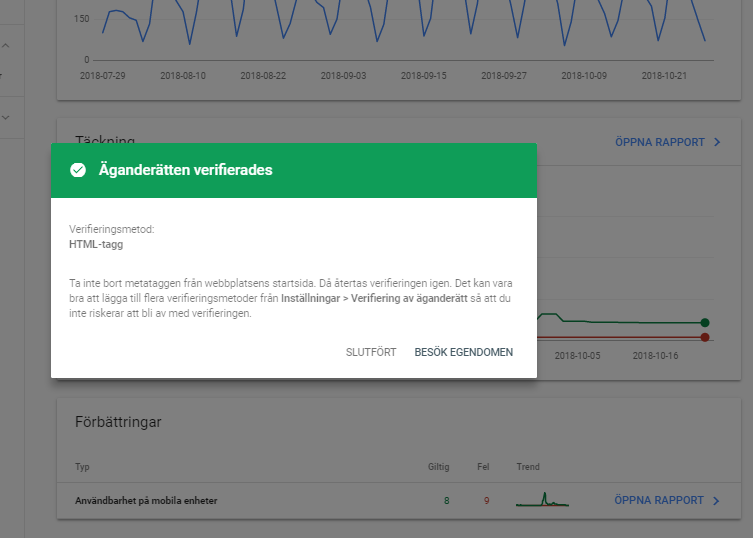
Task: Click the Förbättringar section heading
Action: (x=118, y=422)
